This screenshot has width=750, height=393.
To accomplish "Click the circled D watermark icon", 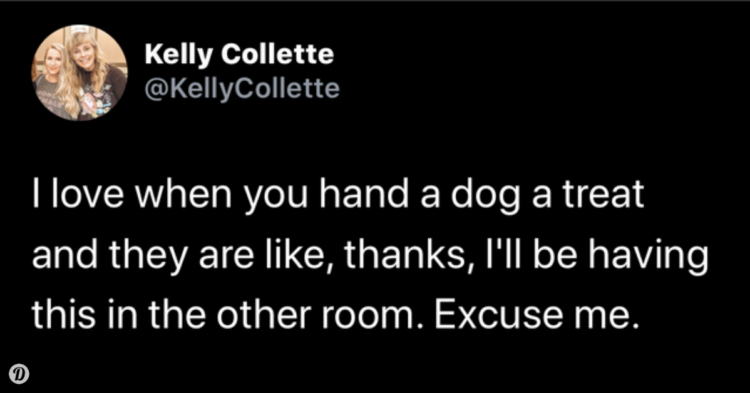I will click(19, 374).
